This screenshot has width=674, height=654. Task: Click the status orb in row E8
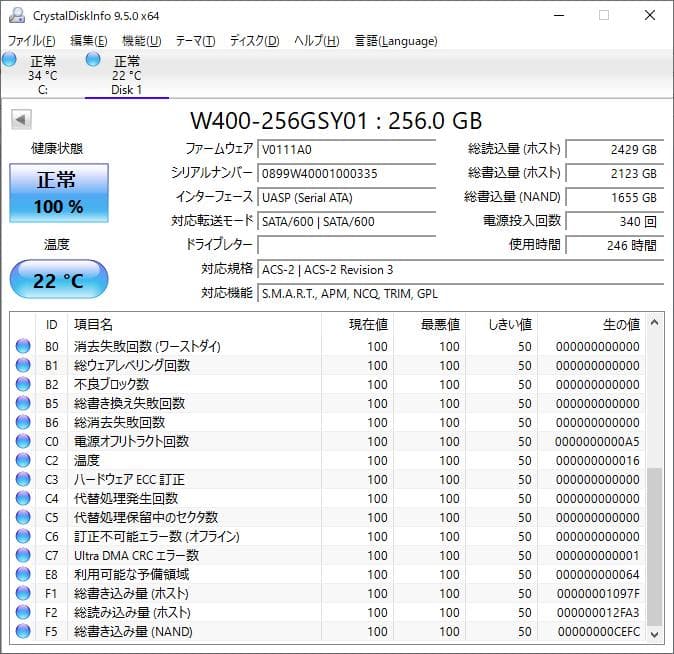click(23, 574)
